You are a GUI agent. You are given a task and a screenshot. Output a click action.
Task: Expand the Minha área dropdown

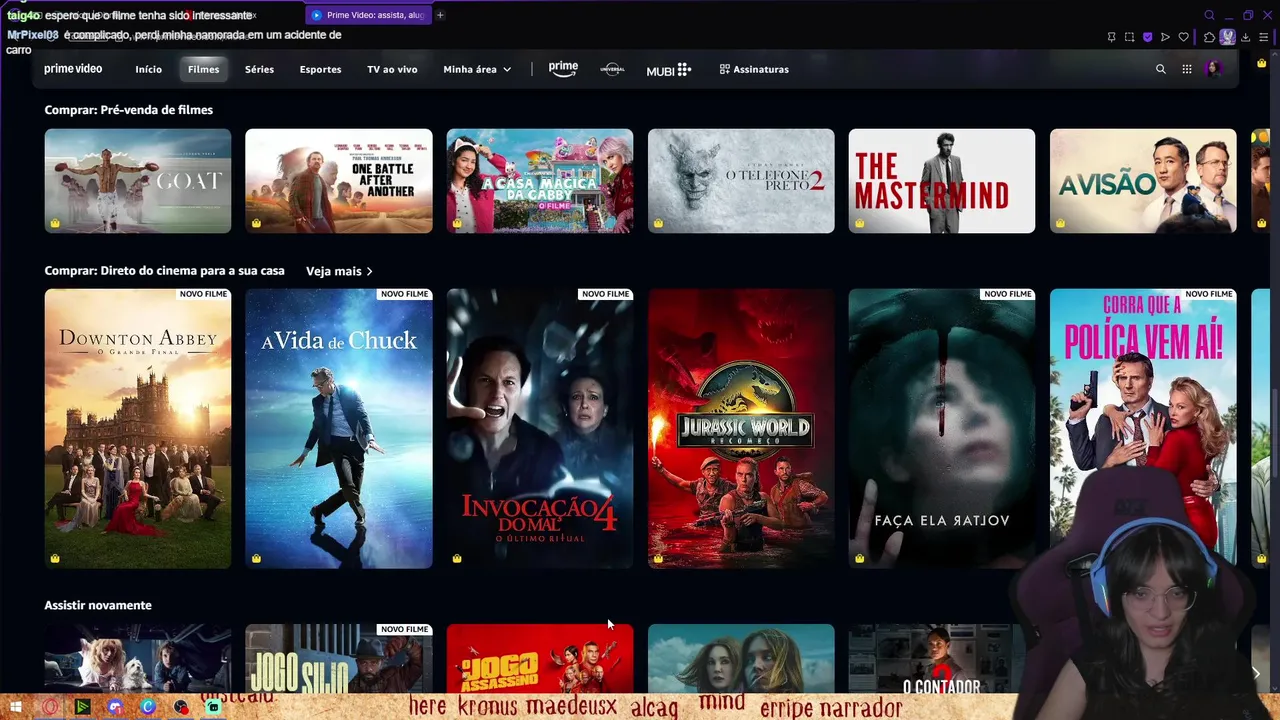477,69
